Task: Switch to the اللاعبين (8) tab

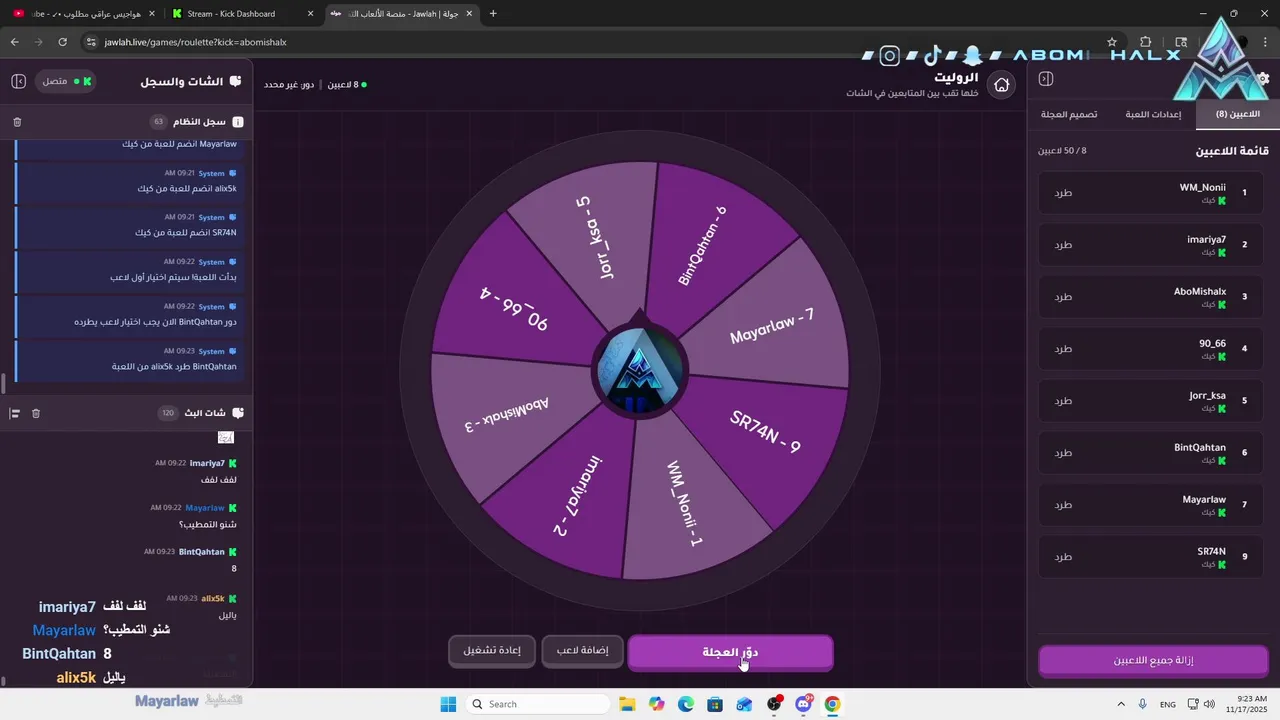Action: click(x=1237, y=114)
